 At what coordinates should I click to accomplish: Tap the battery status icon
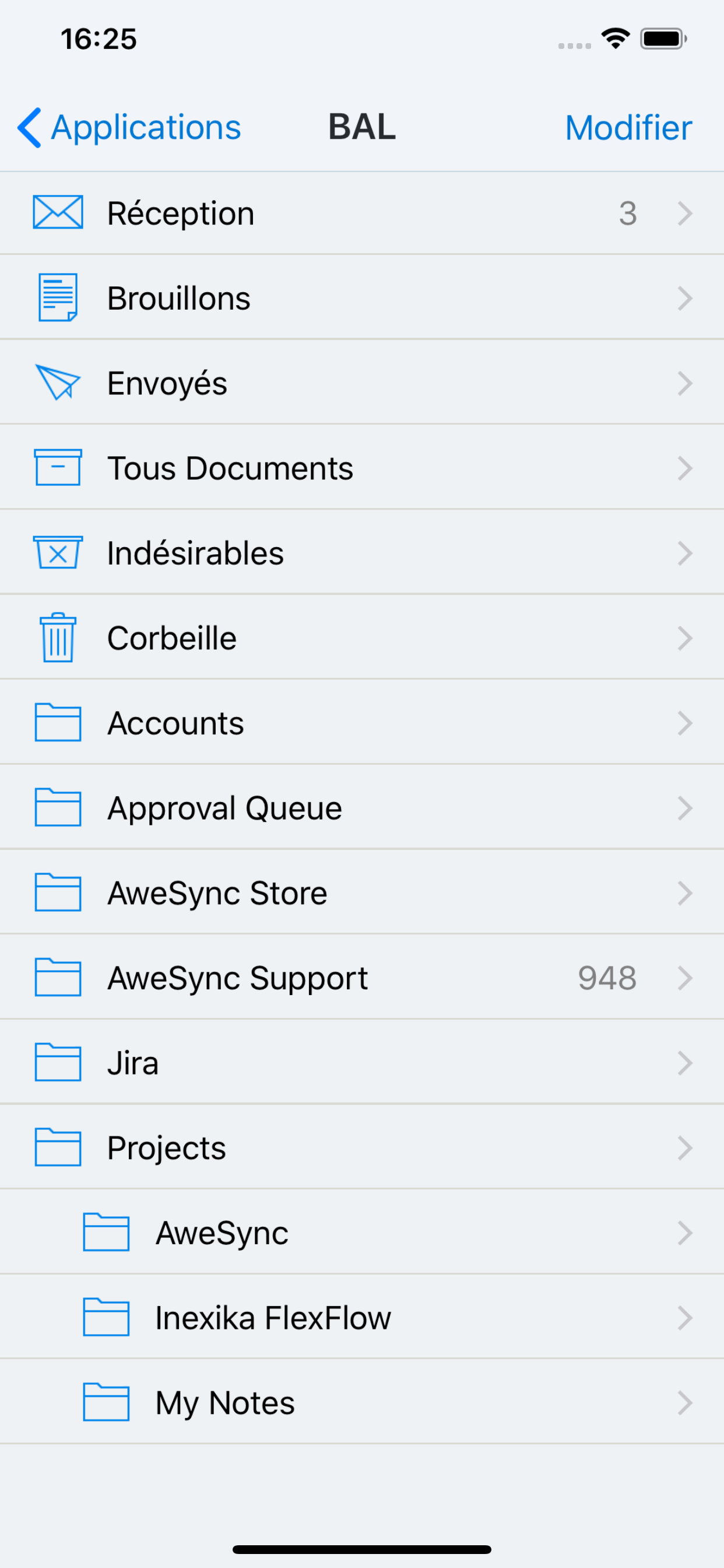[x=663, y=39]
